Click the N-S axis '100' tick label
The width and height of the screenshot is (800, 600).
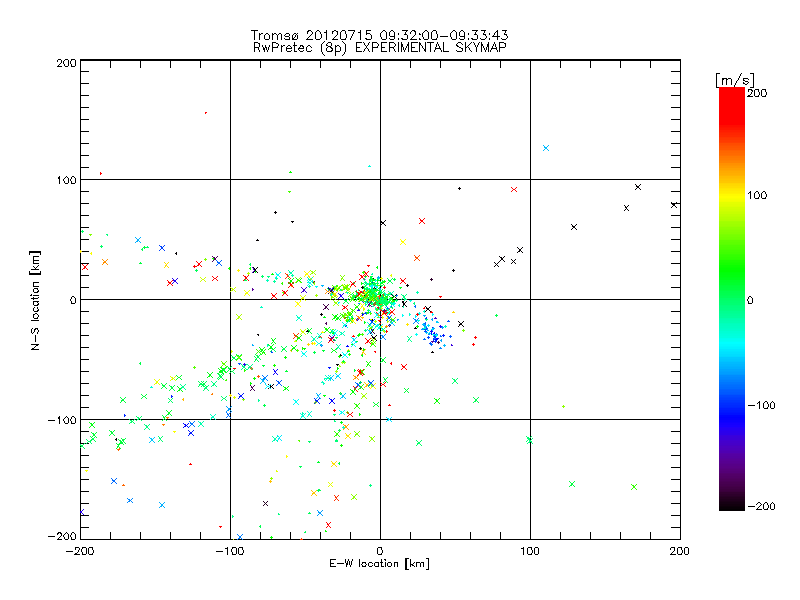[x=66, y=180]
